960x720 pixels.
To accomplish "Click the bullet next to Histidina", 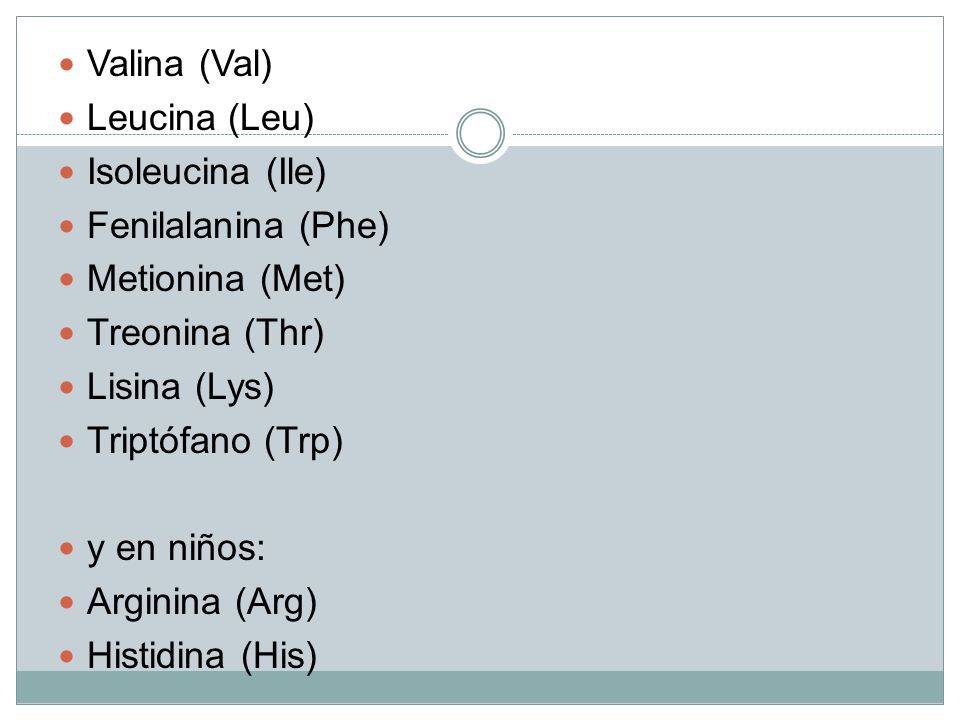I will click(x=67, y=656).
